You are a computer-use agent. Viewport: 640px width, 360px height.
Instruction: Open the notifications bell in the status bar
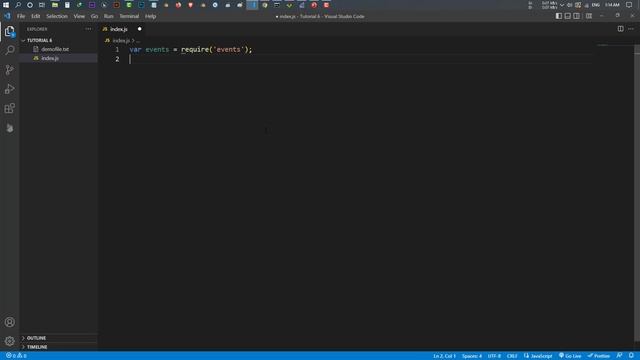[x=631, y=356]
